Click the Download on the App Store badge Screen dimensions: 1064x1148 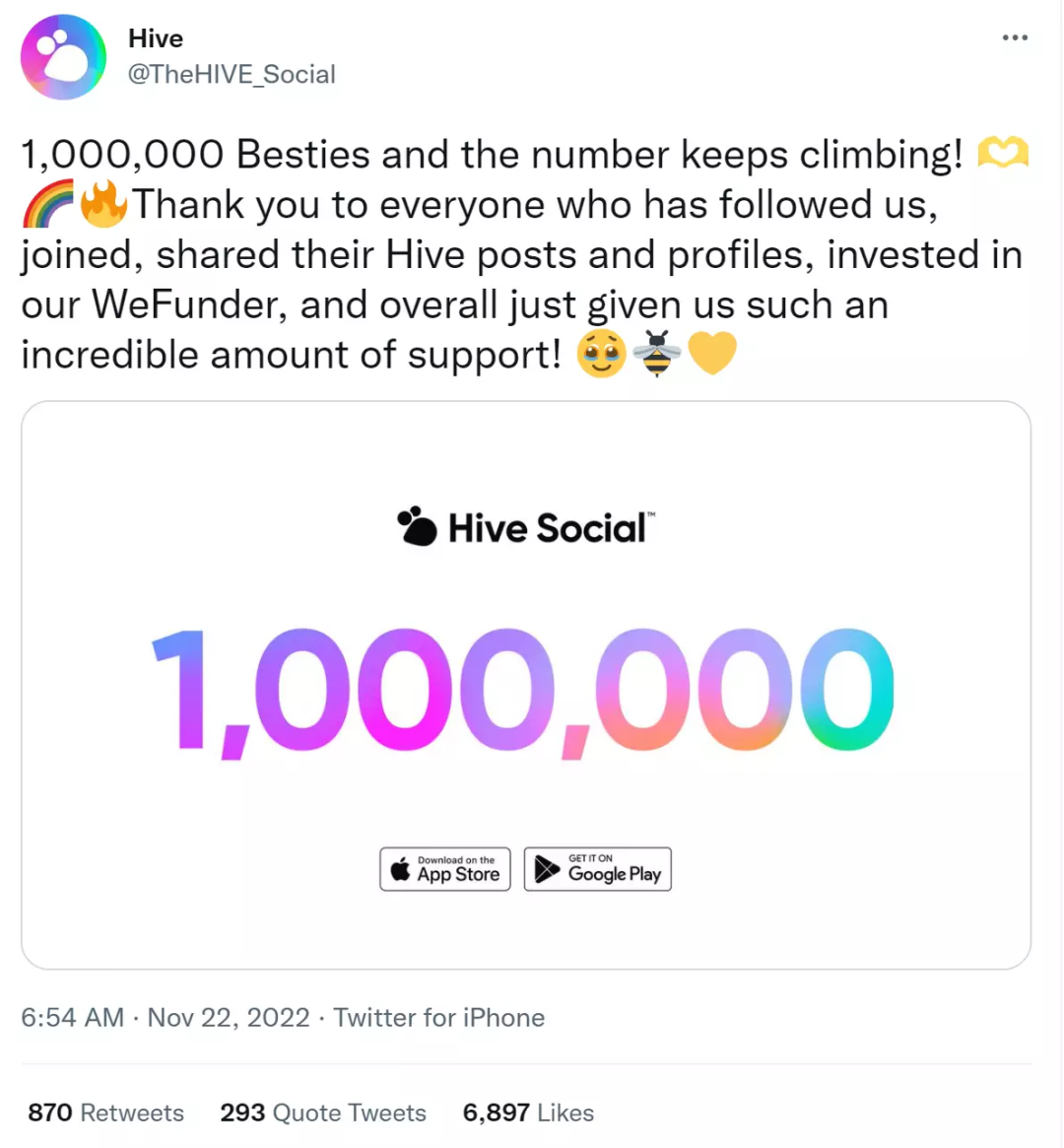click(x=445, y=869)
